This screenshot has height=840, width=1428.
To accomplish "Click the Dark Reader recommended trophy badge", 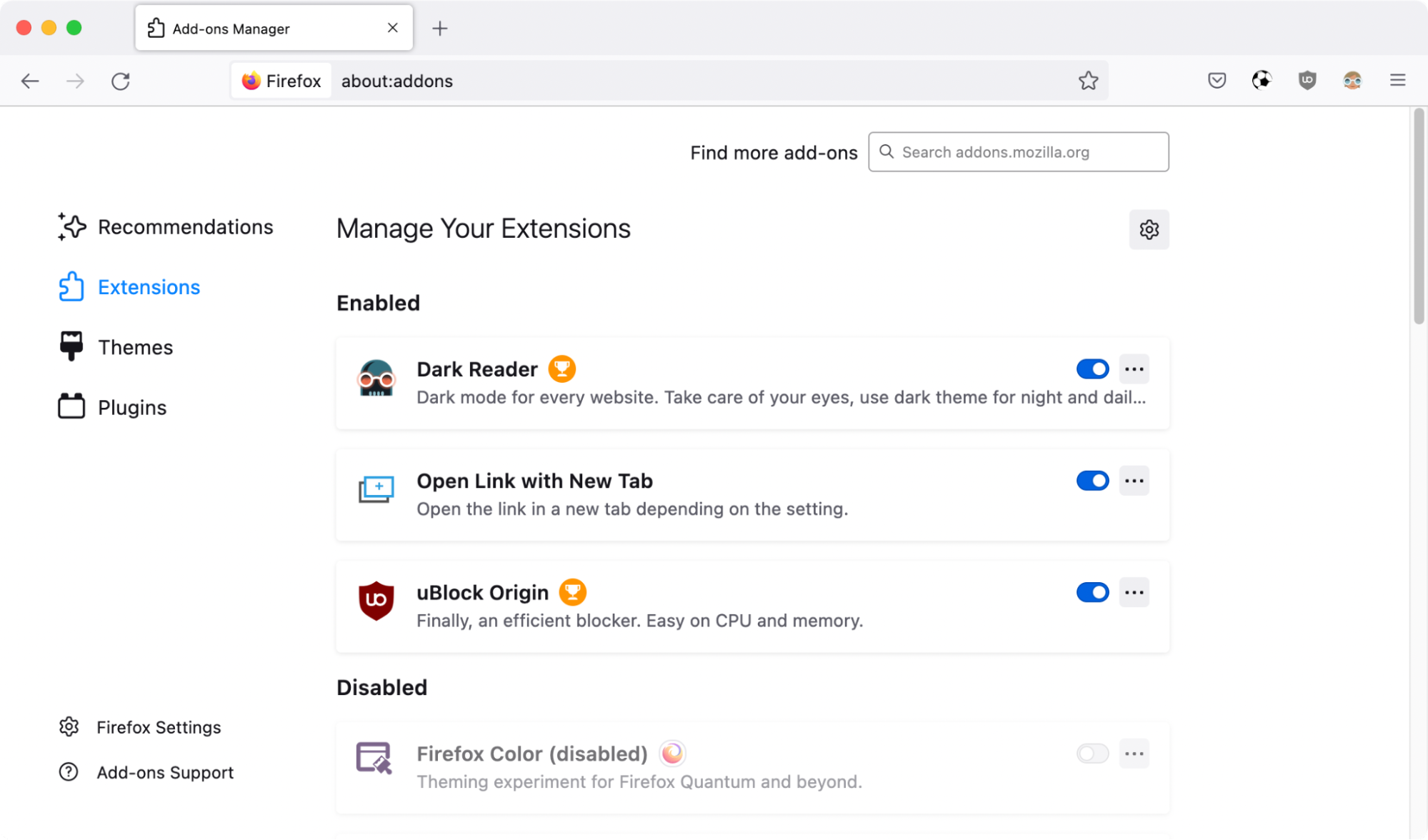I will click(562, 369).
